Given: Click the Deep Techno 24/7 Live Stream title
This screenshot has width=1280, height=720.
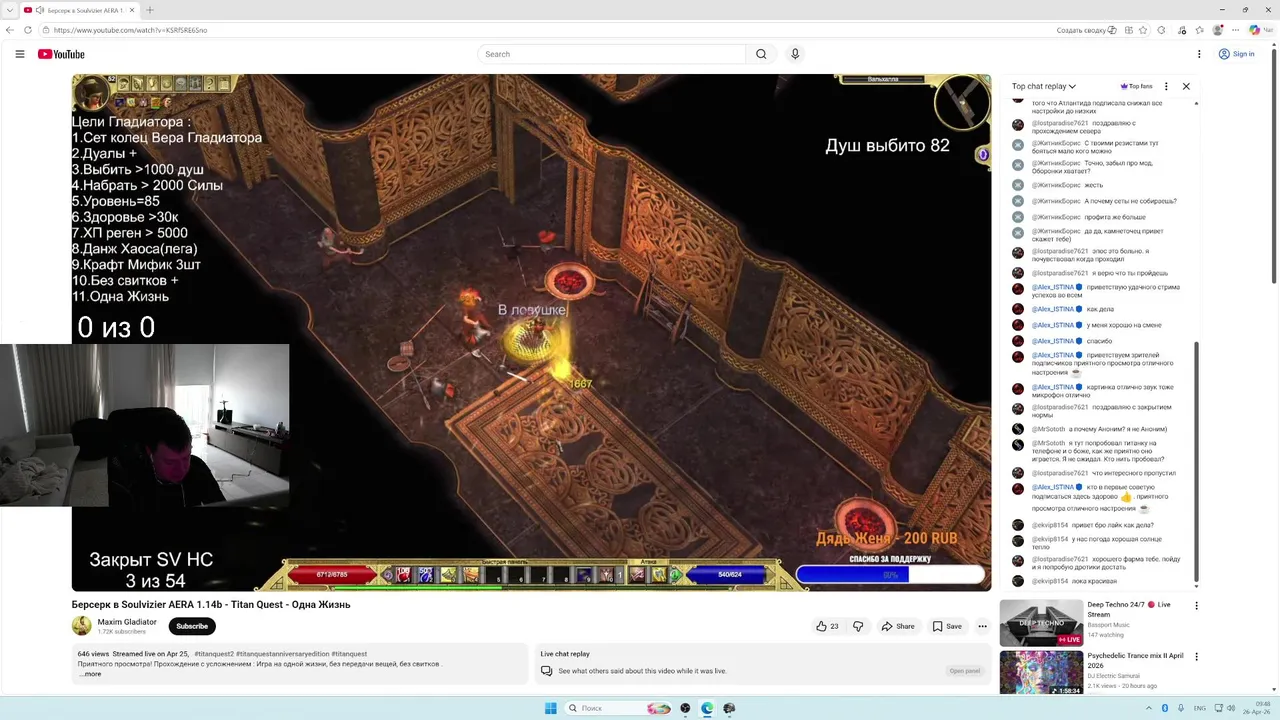Looking at the screenshot, I should click(1129, 609).
